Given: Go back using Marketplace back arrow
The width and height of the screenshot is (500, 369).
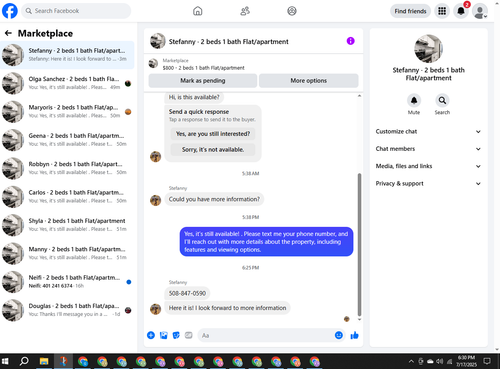Looking at the screenshot, I should (8, 33).
